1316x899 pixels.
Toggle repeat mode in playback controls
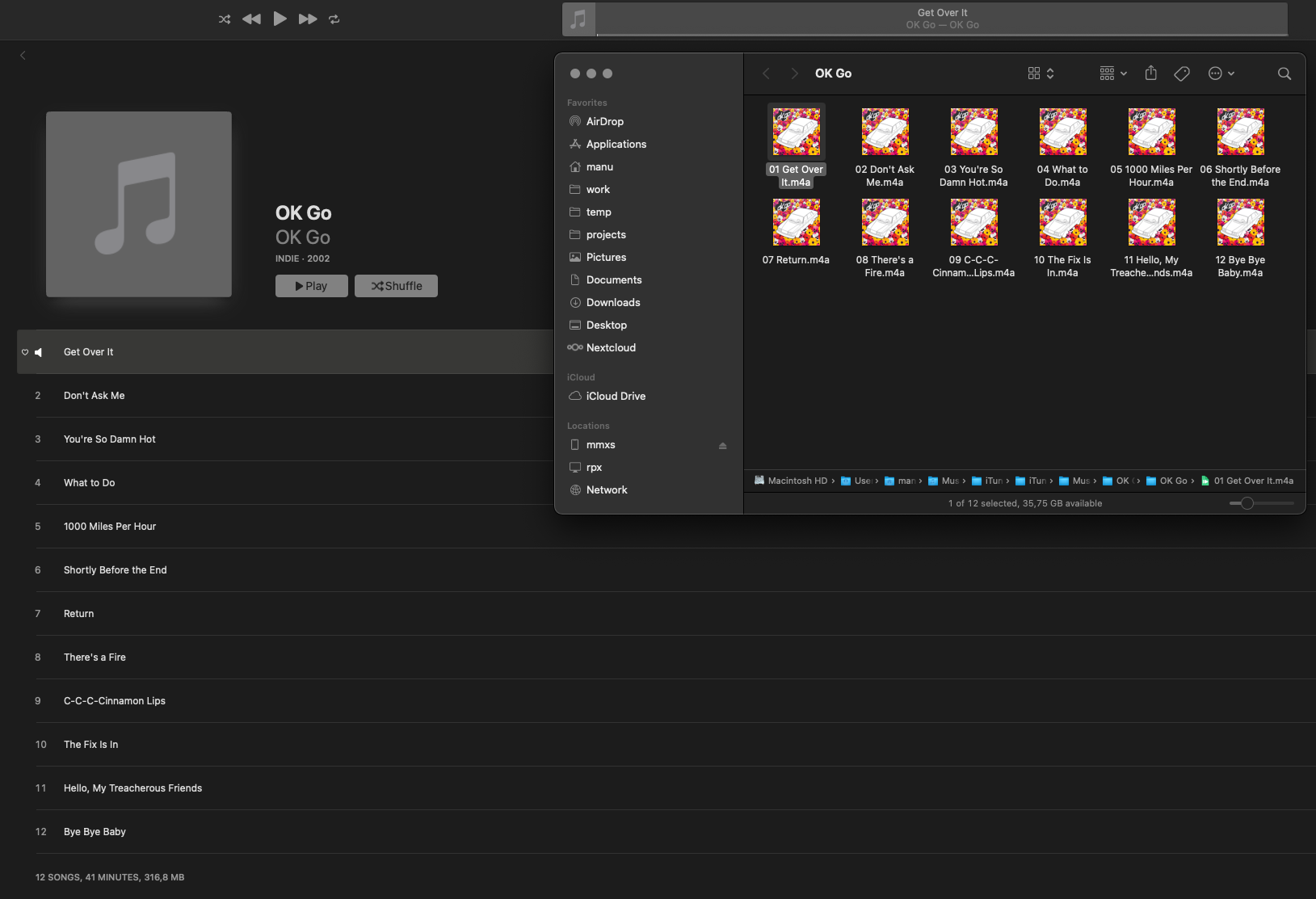[334, 19]
